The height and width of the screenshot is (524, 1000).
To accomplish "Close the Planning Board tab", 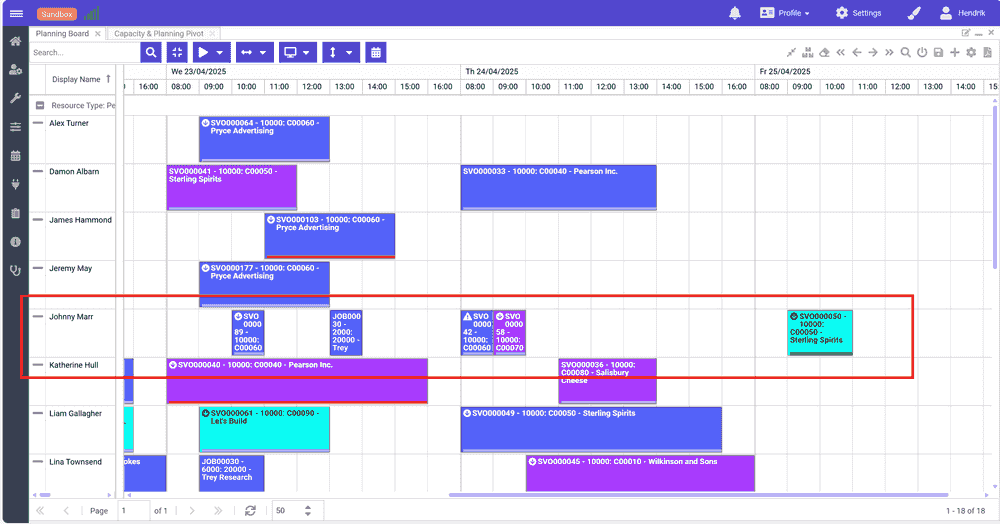I will (x=98, y=33).
